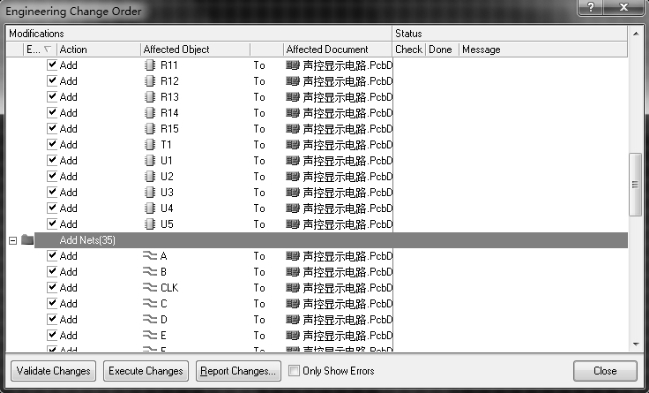649x393 pixels.
Task: Enable Only Show Errors checkbox
Action: pyautogui.click(x=294, y=371)
